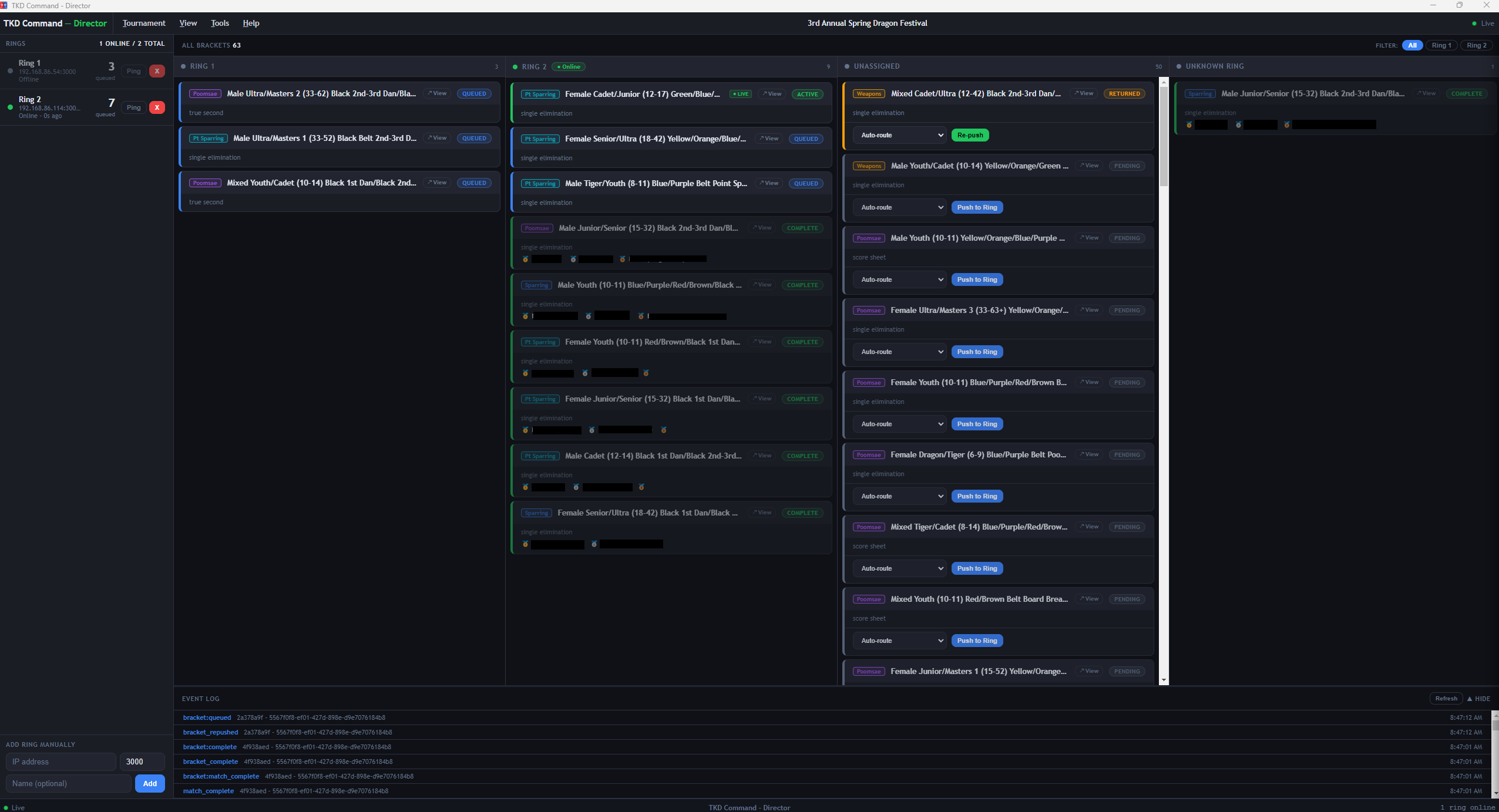View Male Cadet (12-14) Black bracket

pos(762,456)
